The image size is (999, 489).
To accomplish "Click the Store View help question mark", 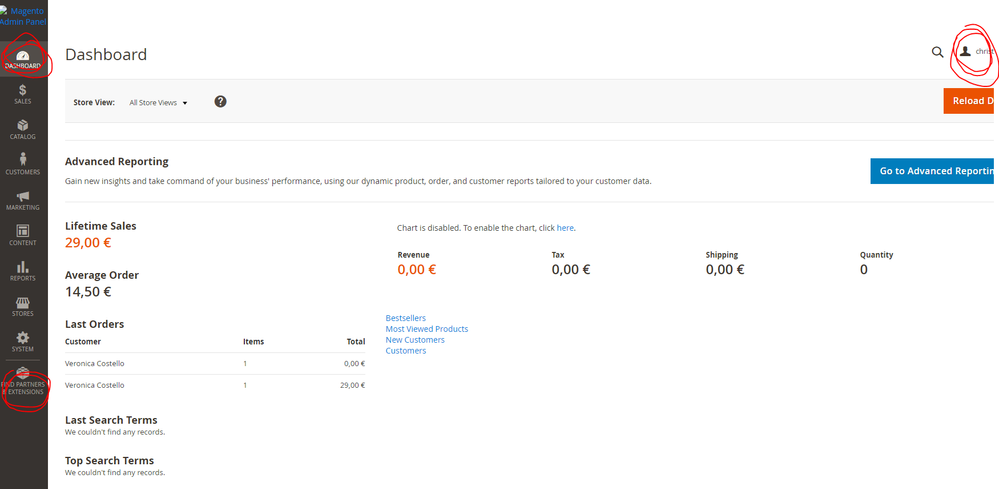I will point(220,102).
